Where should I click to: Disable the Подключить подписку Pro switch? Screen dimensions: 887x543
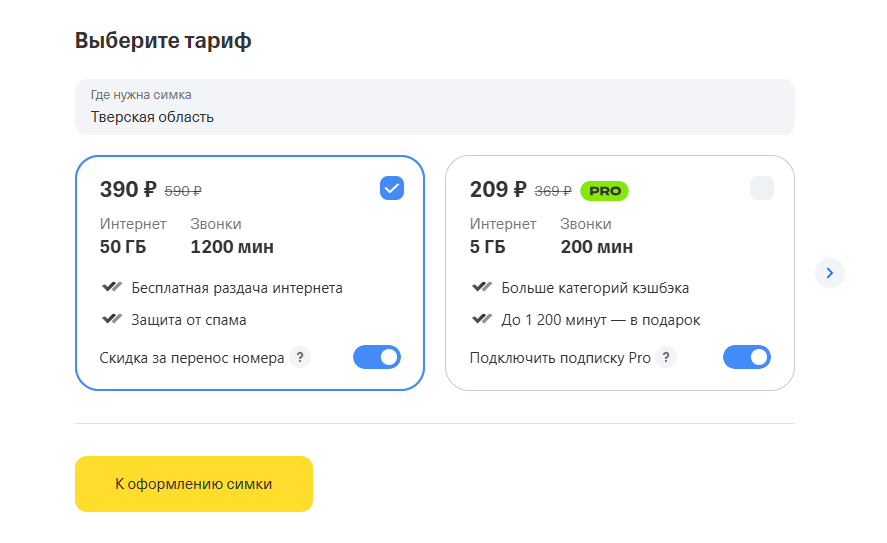tap(747, 357)
